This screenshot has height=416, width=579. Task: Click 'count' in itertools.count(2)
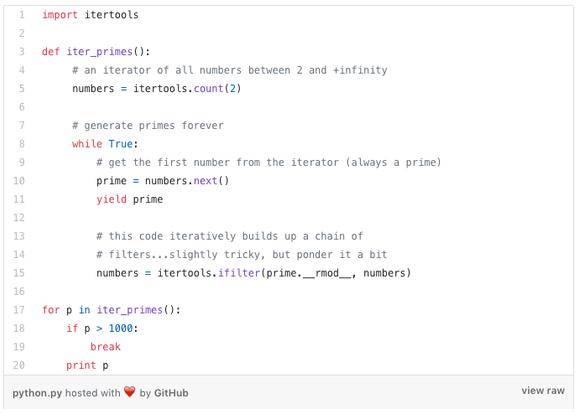pos(209,89)
